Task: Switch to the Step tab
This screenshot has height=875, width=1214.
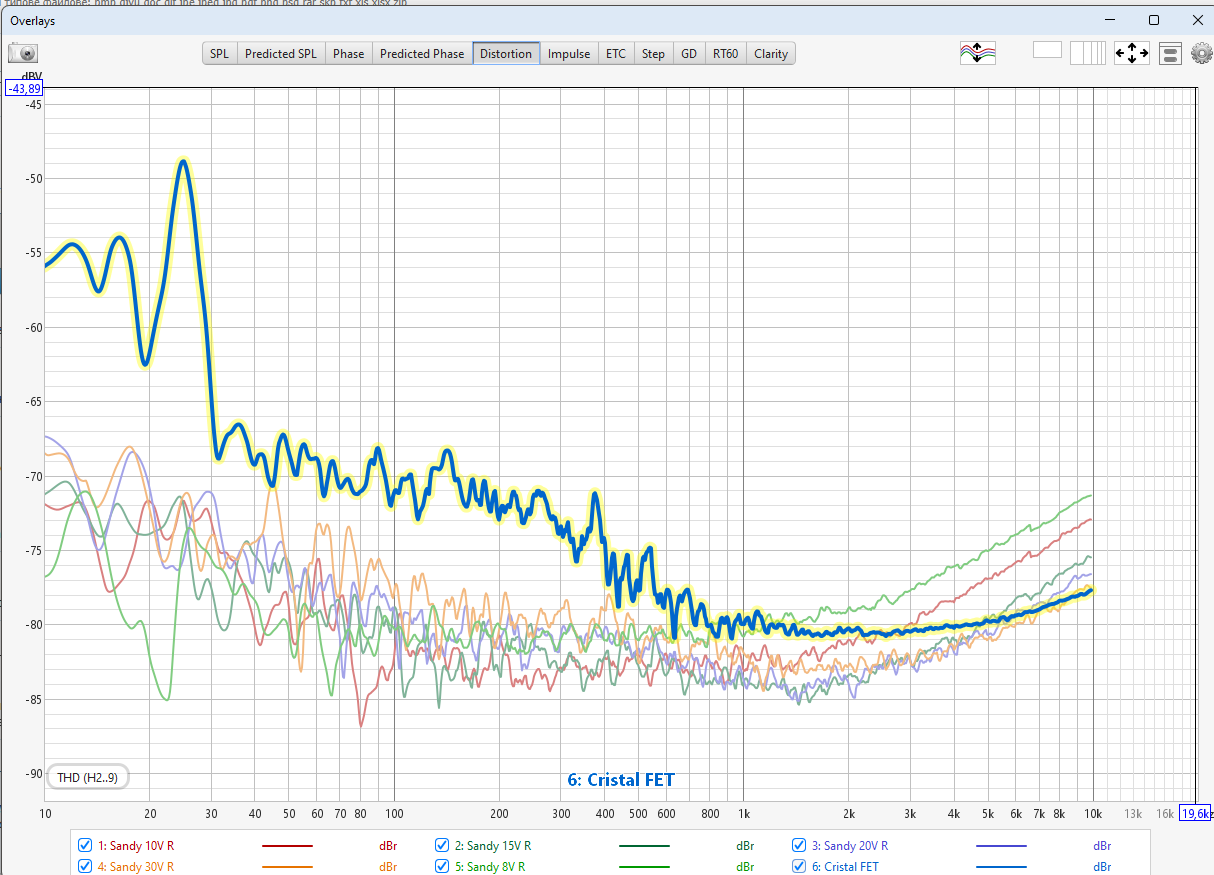Action: [x=653, y=54]
